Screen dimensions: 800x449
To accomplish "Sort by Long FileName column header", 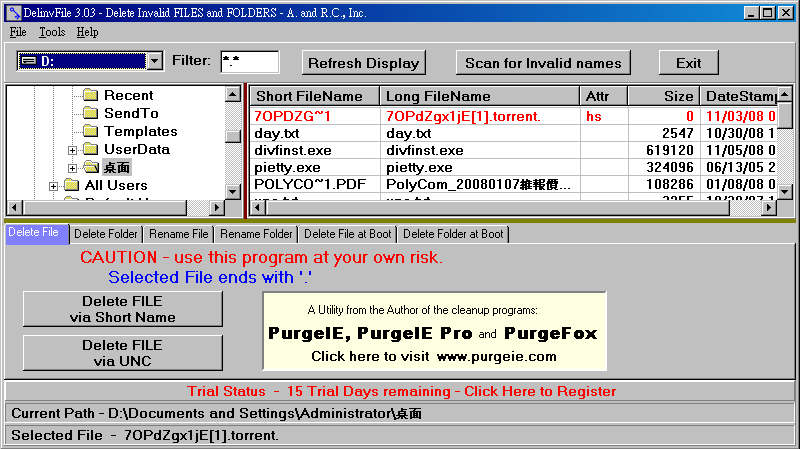I will pos(480,96).
